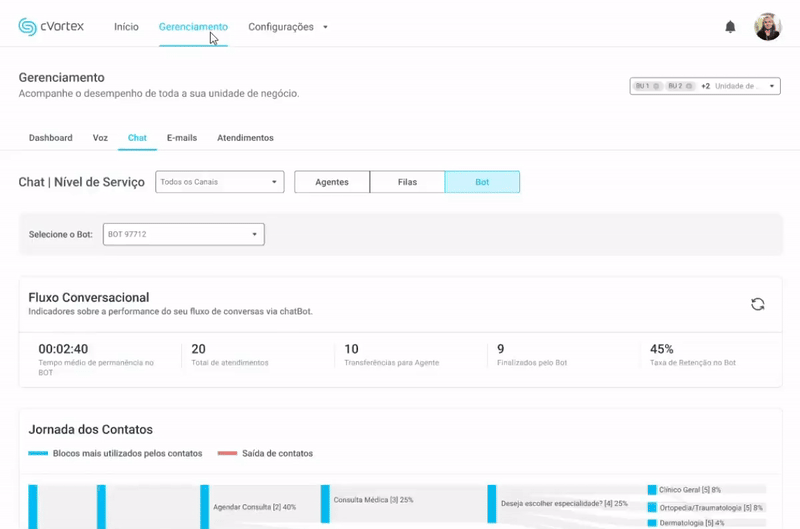Remove the BU 2 chip
The height and width of the screenshot is (529, 800).
pyautogui.click(x=690, y=86)
